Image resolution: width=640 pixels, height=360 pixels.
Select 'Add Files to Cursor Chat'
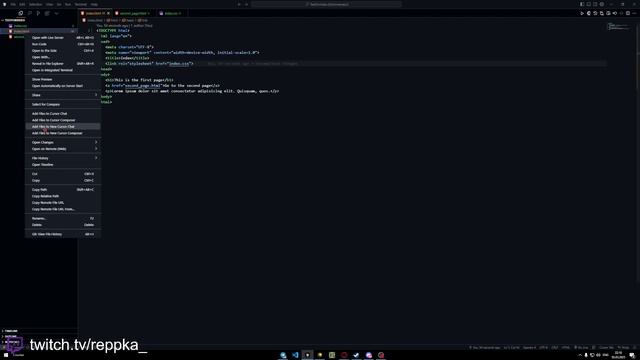(63, 113)
